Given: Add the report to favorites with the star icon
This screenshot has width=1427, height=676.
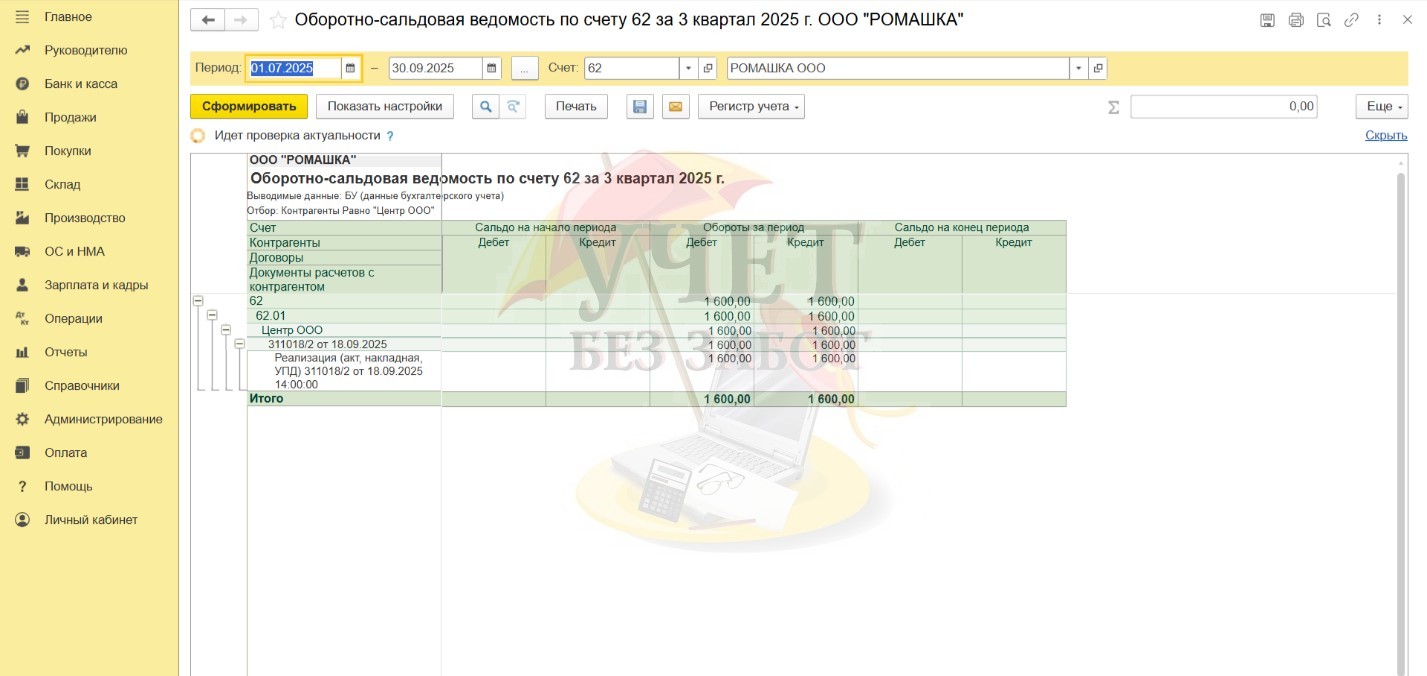Looking at the screenshot, I should pyautogui.click(x=278, y=20).
